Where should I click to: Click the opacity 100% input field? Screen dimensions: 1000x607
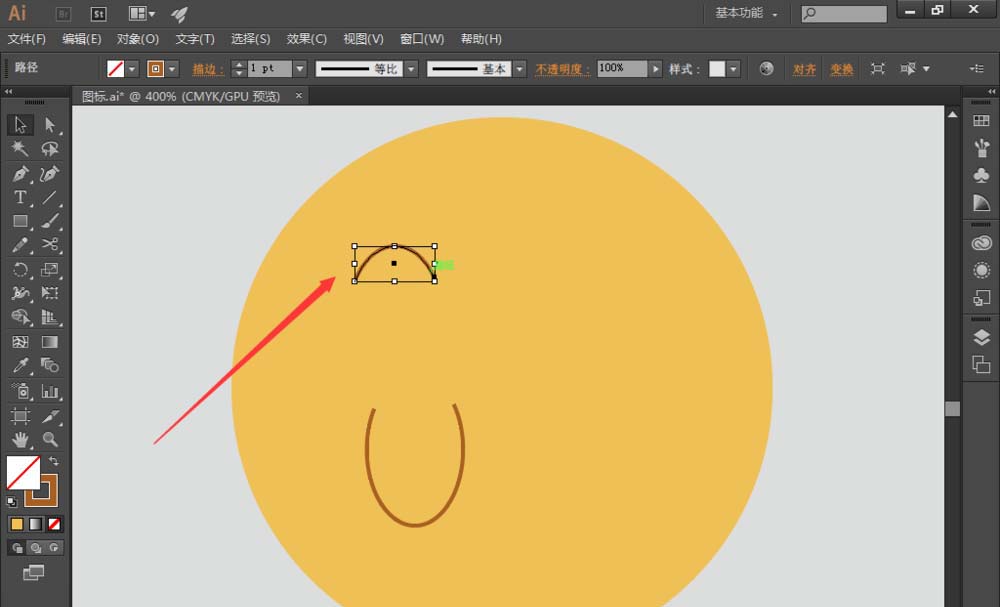point(622,68)
